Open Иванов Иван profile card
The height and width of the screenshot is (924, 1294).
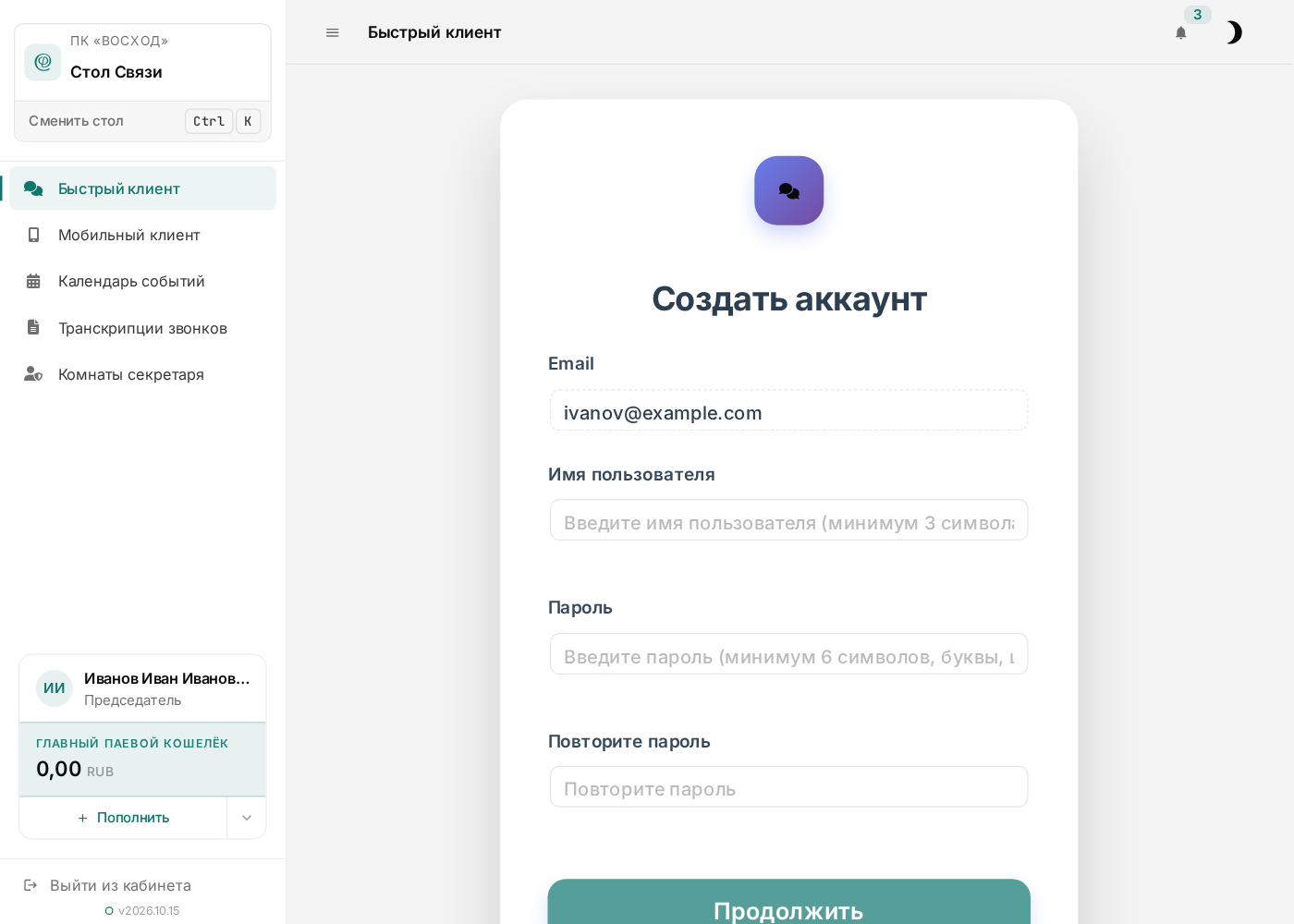point(143,688)
